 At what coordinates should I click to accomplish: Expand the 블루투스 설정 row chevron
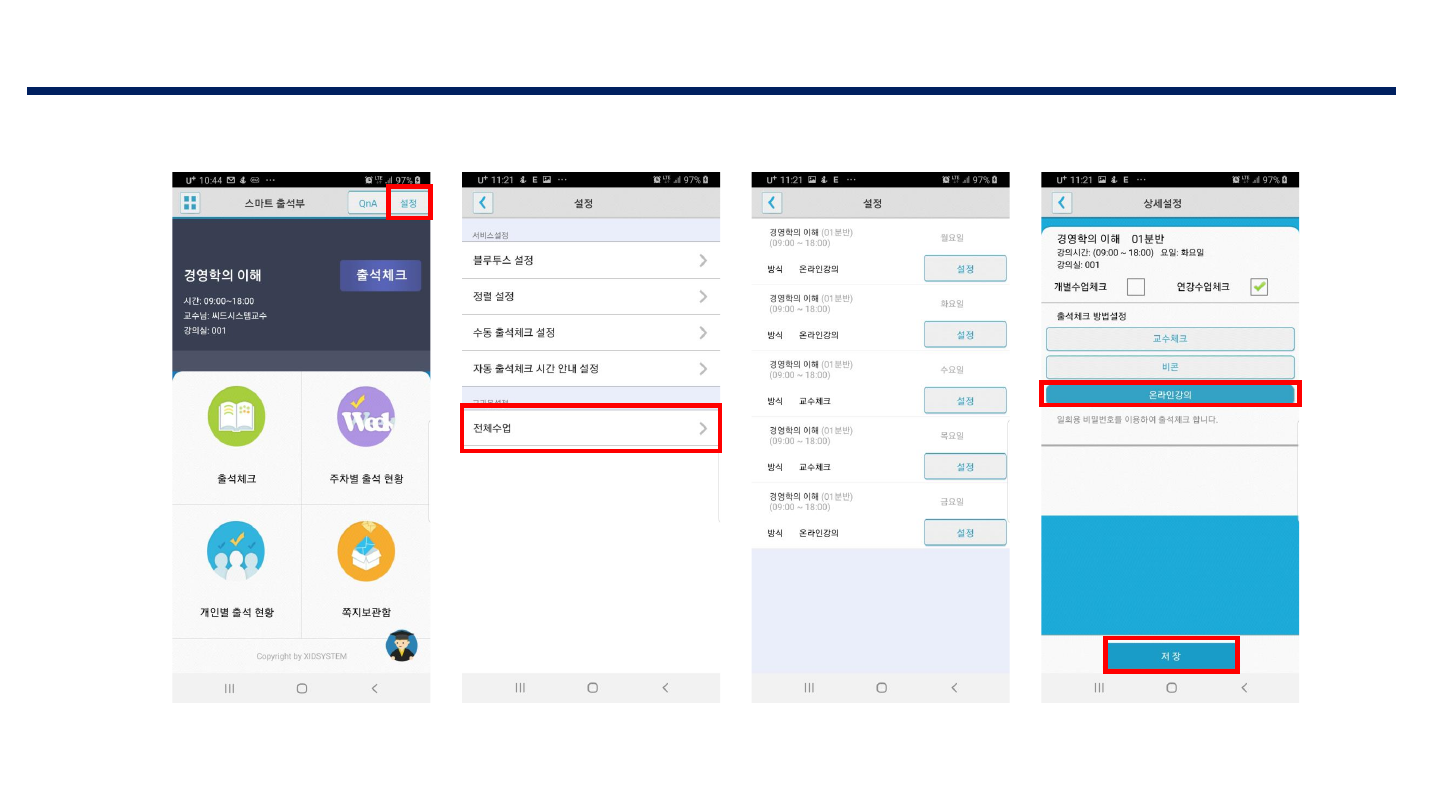tap(703, 260)
